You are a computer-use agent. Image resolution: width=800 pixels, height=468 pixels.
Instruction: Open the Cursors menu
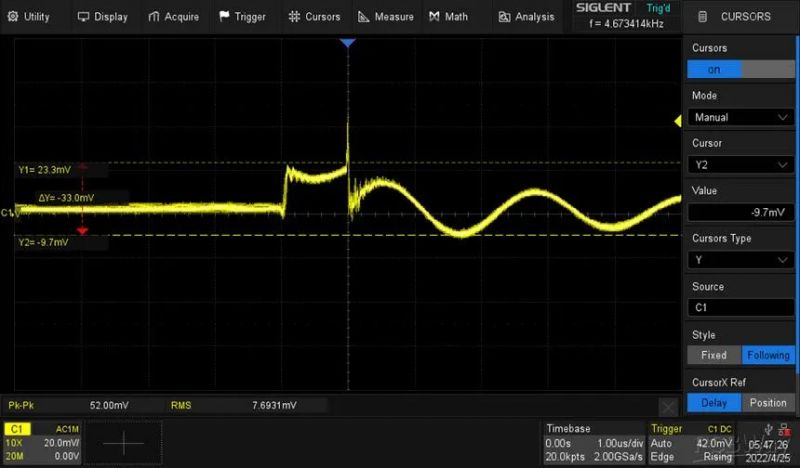coord(314,16)
